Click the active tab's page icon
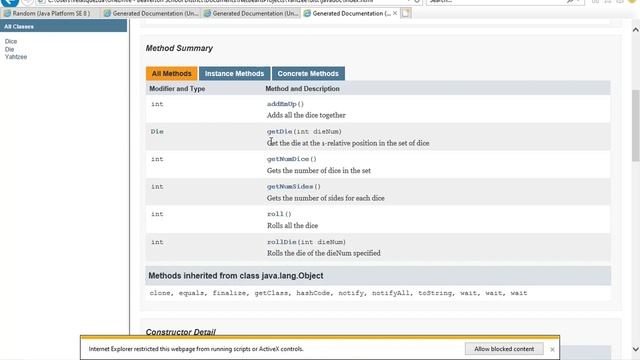The image size is (640, 360). [307, 13]
